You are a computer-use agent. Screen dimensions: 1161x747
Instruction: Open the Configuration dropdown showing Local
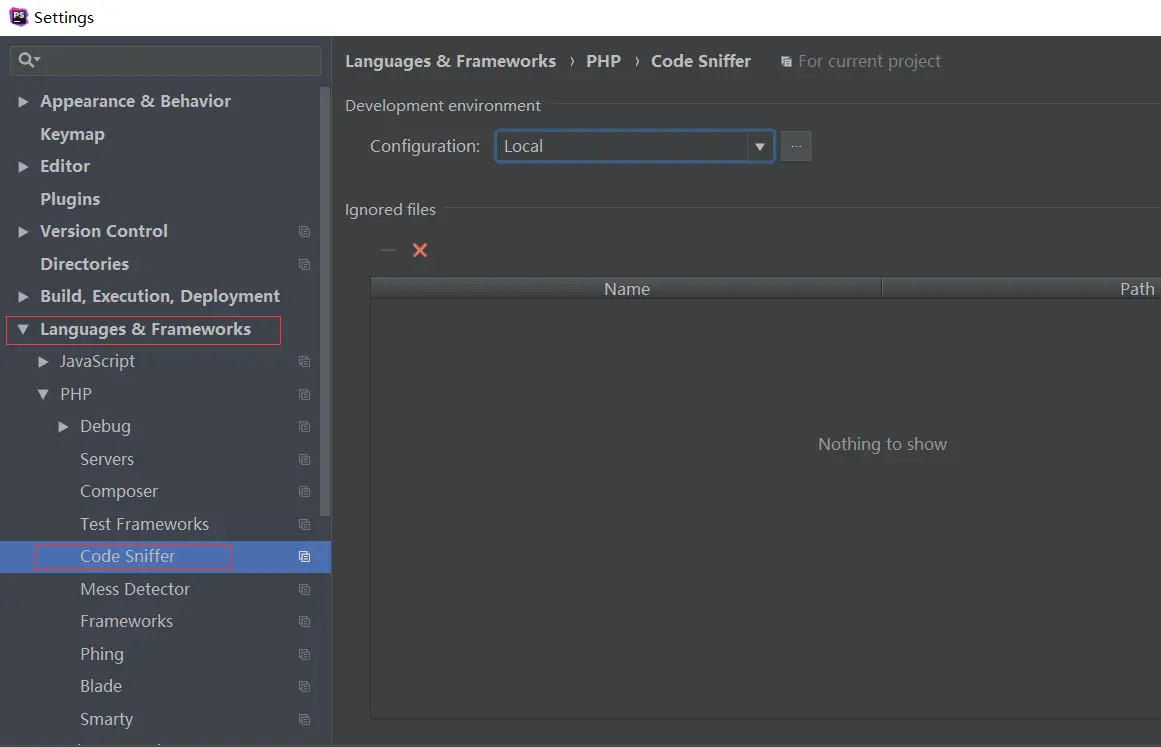[635, 146]
